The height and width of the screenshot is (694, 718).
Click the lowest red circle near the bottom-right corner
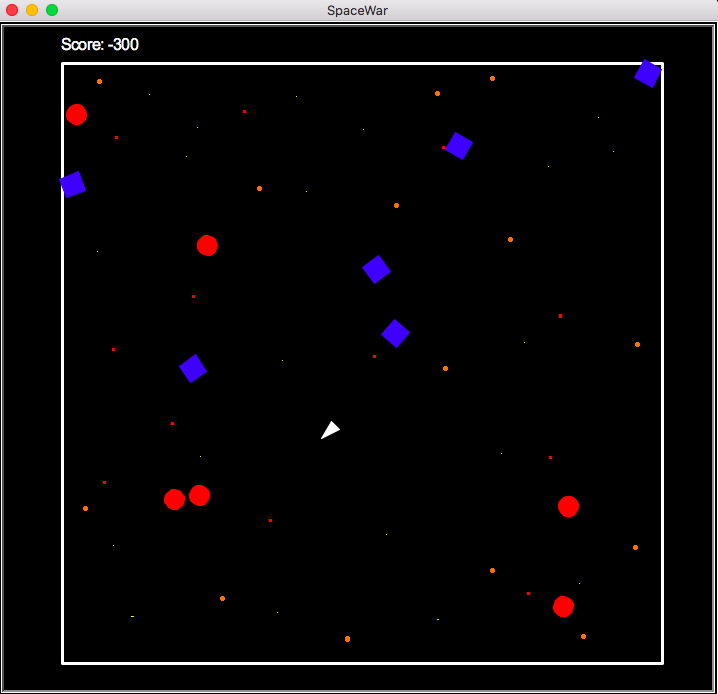563,607
